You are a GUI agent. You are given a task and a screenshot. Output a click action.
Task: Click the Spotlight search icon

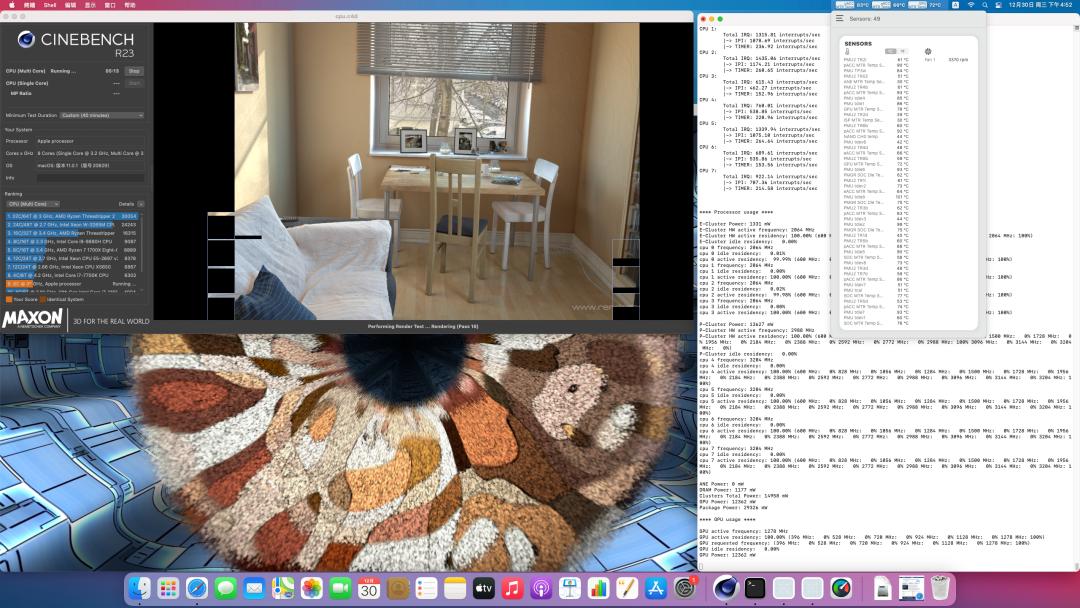click(987, 5)
